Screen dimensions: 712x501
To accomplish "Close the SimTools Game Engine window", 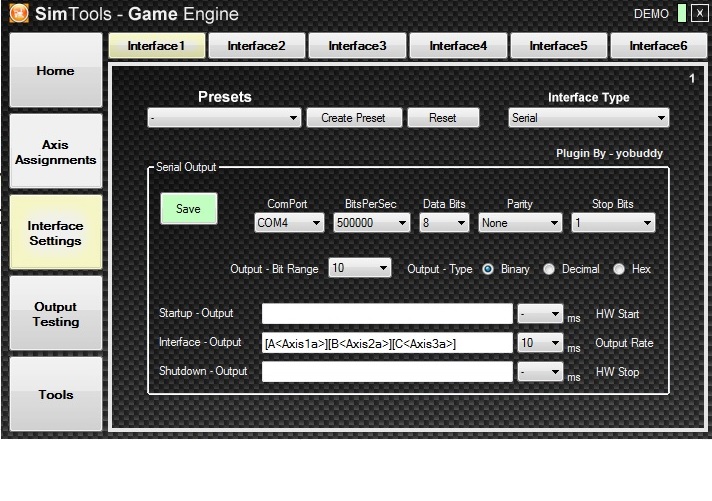I will point(699,13).
